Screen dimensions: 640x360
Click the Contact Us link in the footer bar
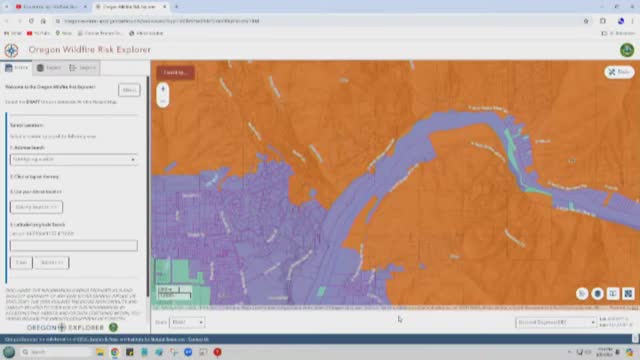tap(198, 340)
